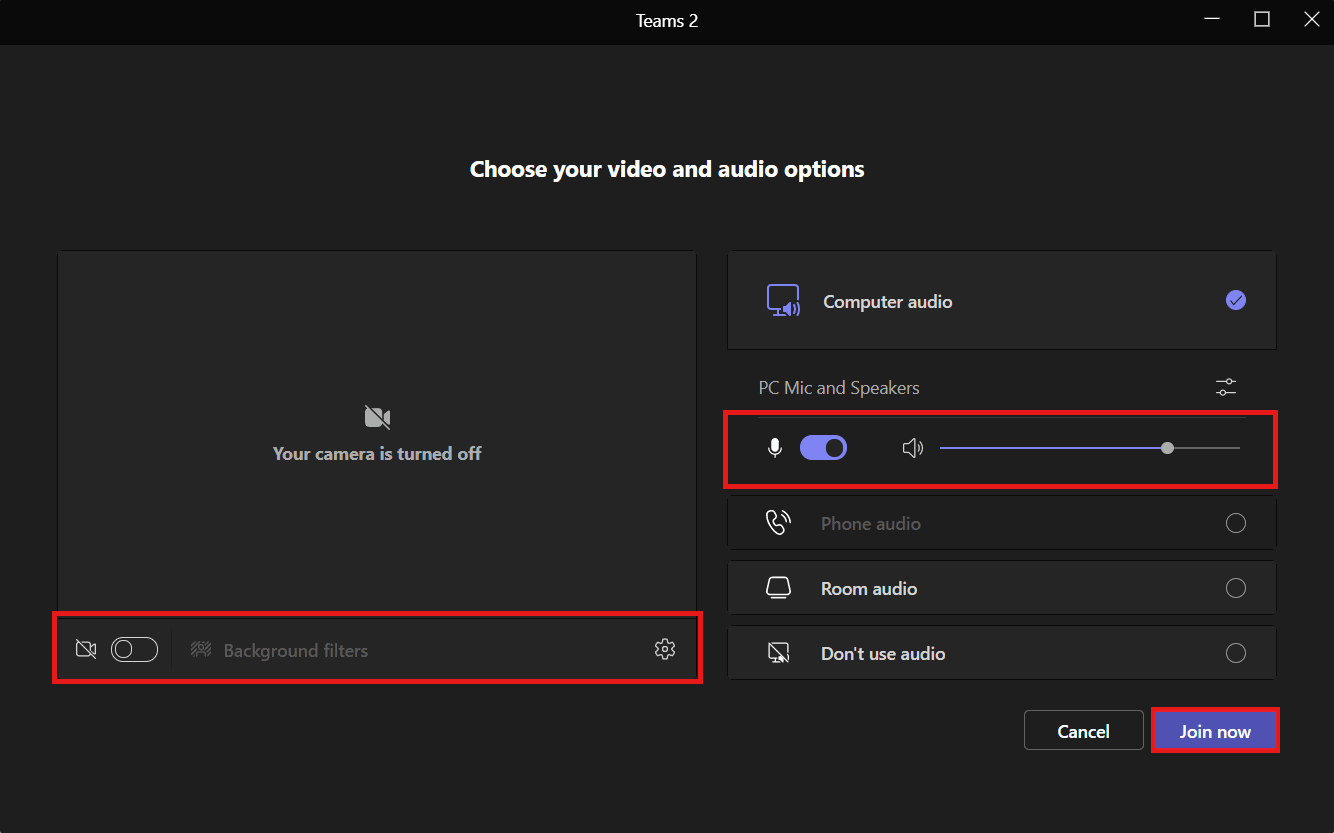
Task: Click the "Your camera is turned off" message
Action: [377, 453]
